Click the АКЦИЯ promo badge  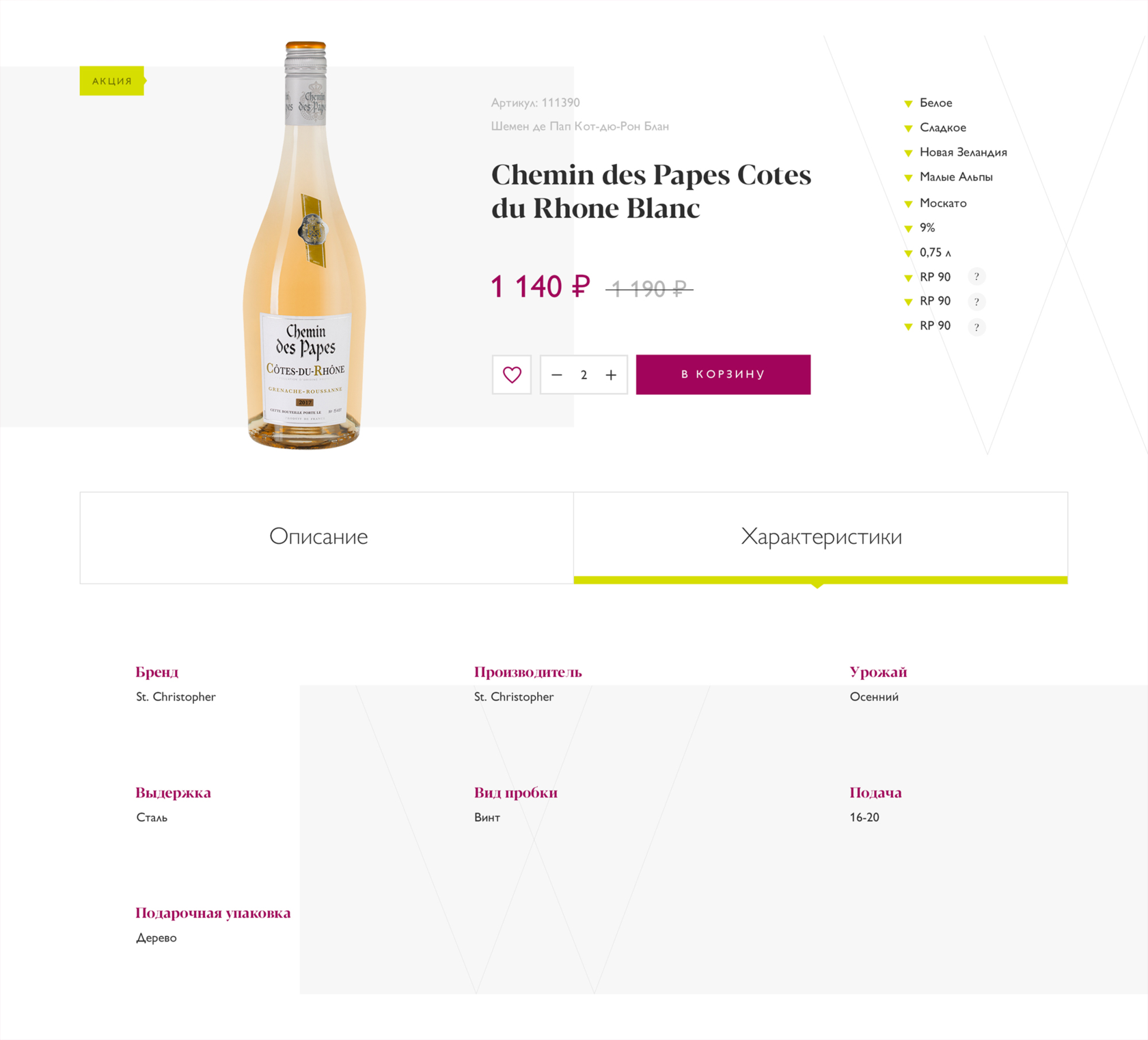[111, 81]
